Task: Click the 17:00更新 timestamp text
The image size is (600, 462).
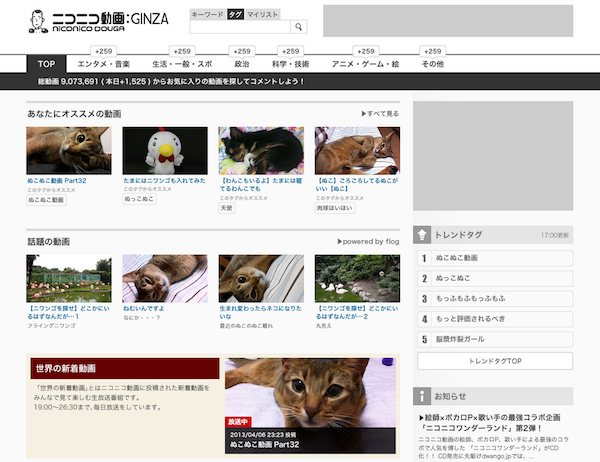Action: click(x=555, y=235)
